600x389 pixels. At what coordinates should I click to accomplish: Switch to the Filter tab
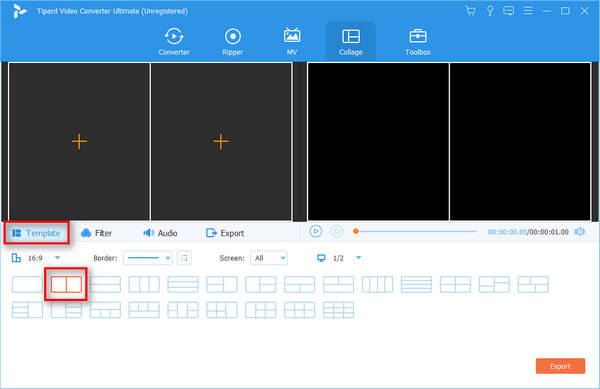click(96, 233)
